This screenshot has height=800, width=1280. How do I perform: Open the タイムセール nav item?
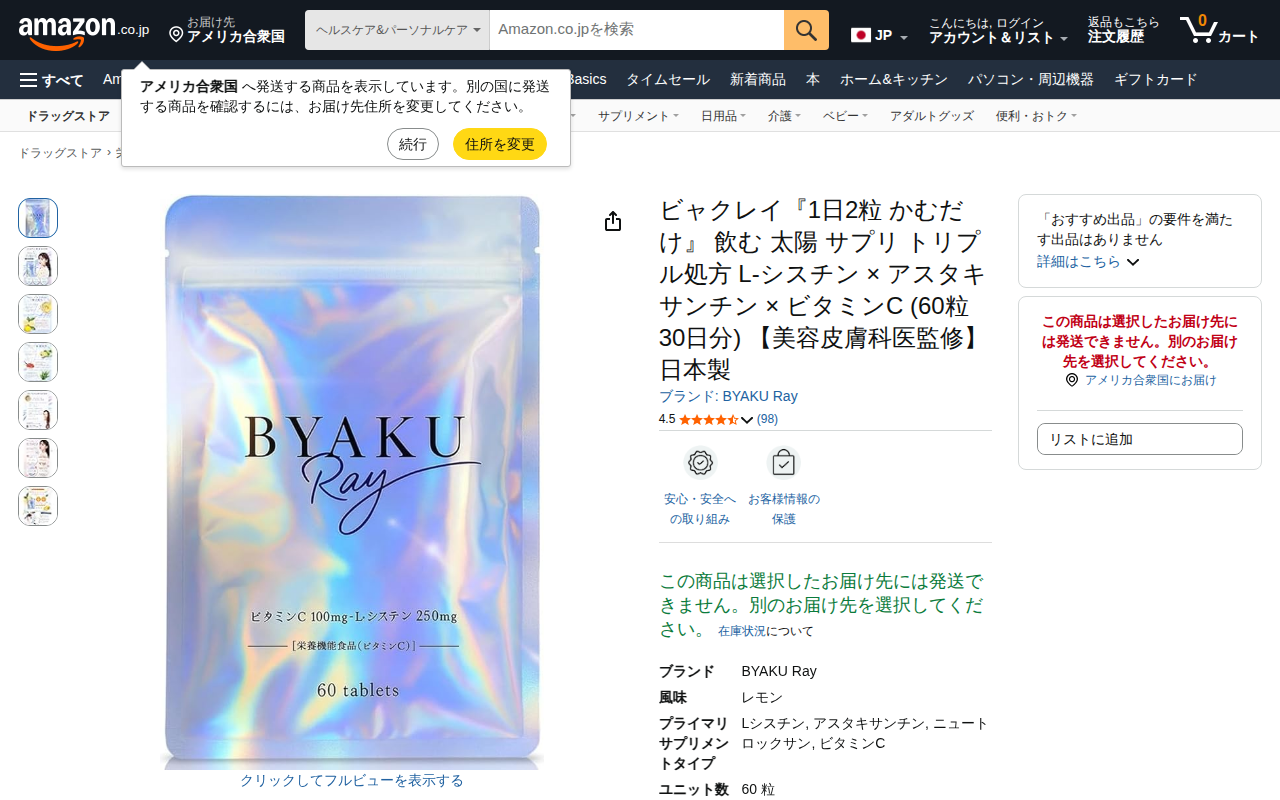click(668, 80)
